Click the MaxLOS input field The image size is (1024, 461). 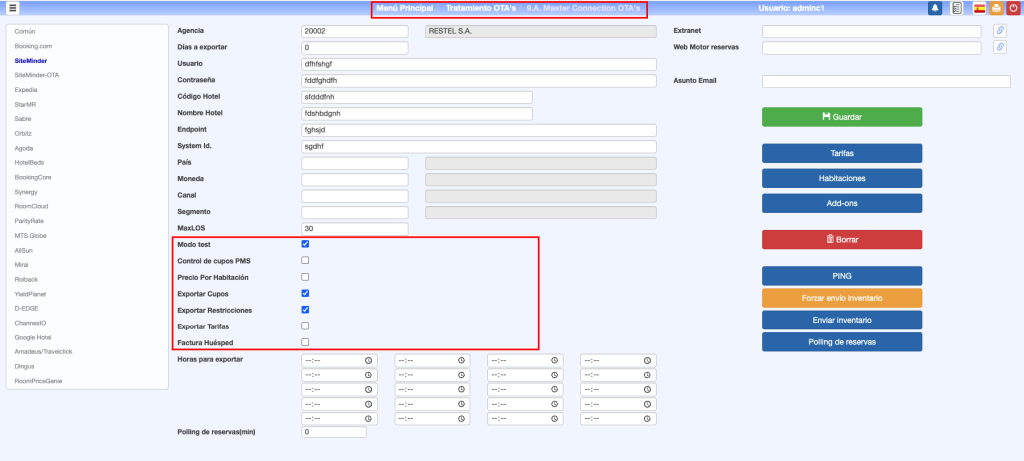pyautogui.click(x=355, y=229)
